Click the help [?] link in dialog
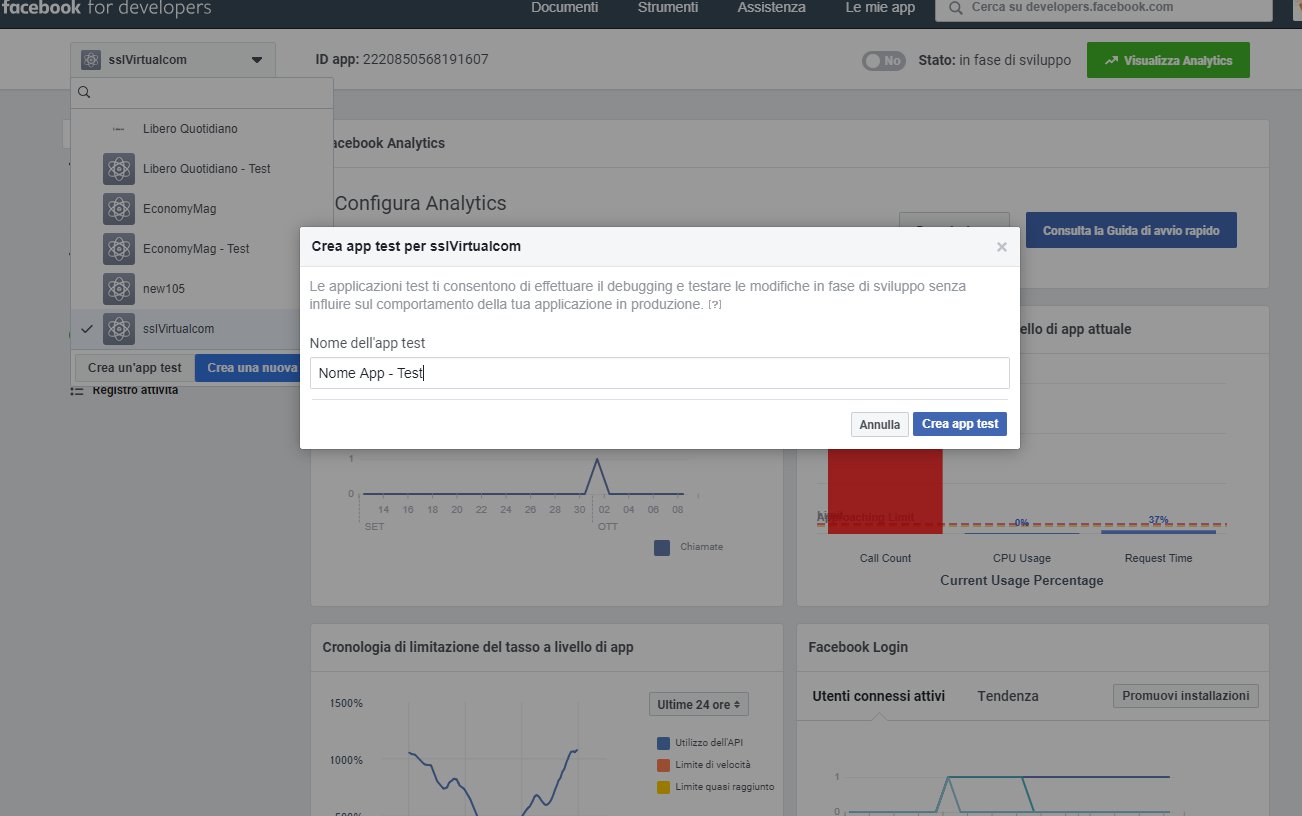 coord(715,304)
